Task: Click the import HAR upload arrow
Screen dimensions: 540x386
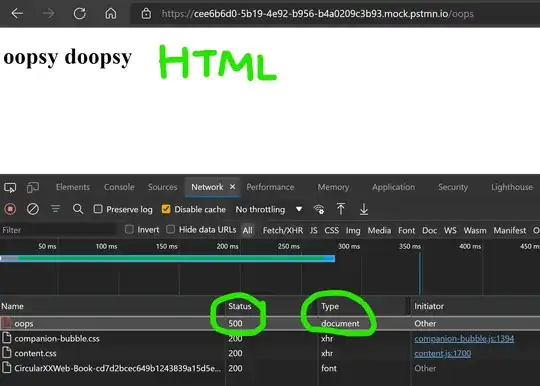Action: pos(341,209)
